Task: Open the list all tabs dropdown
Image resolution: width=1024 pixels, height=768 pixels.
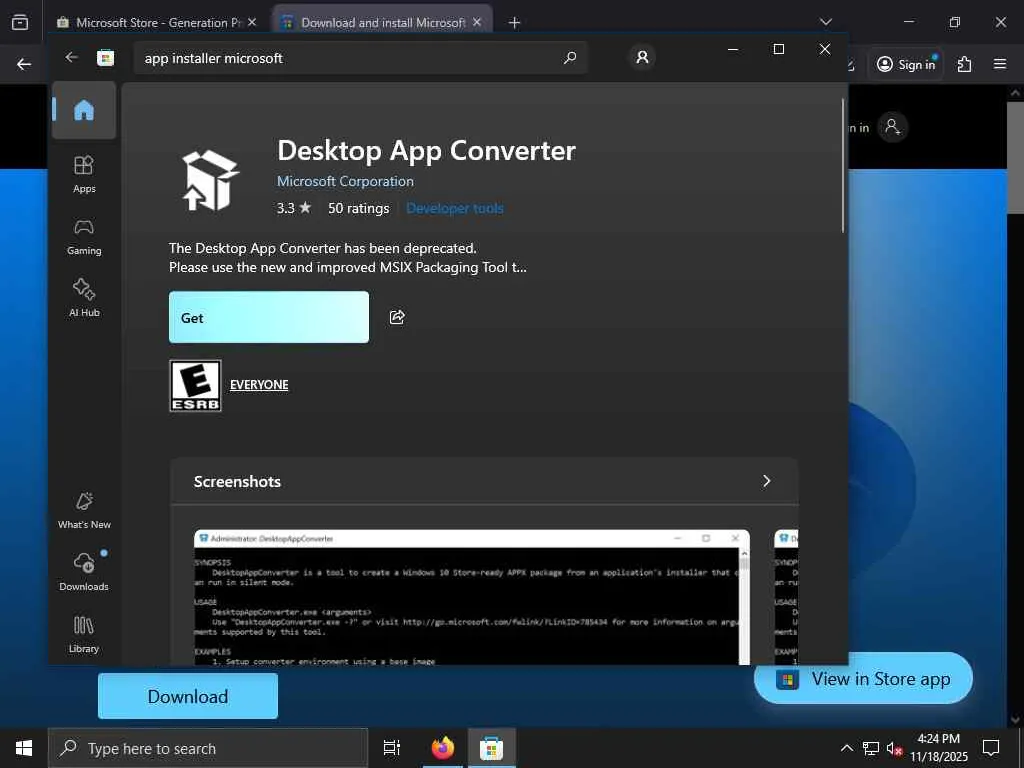Action: pyautogui.click(x=825, y=22)
